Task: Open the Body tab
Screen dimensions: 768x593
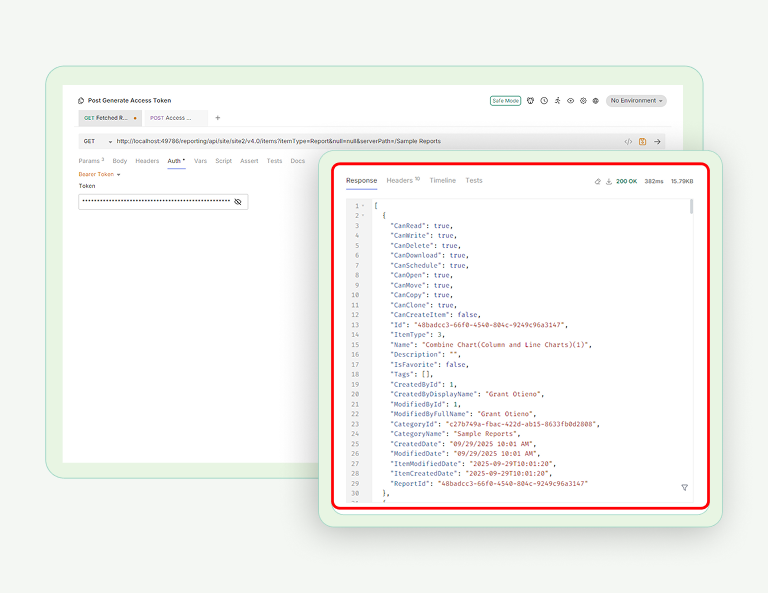Action: pyautogui.click(x=120, y=161)
